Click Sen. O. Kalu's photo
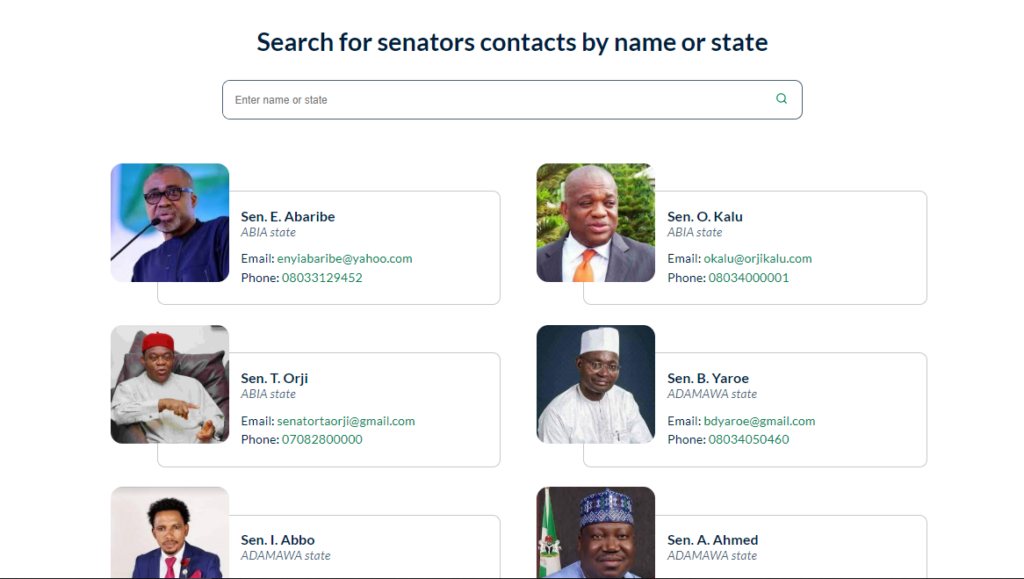The image size is (1024, 579). point(595,222)
